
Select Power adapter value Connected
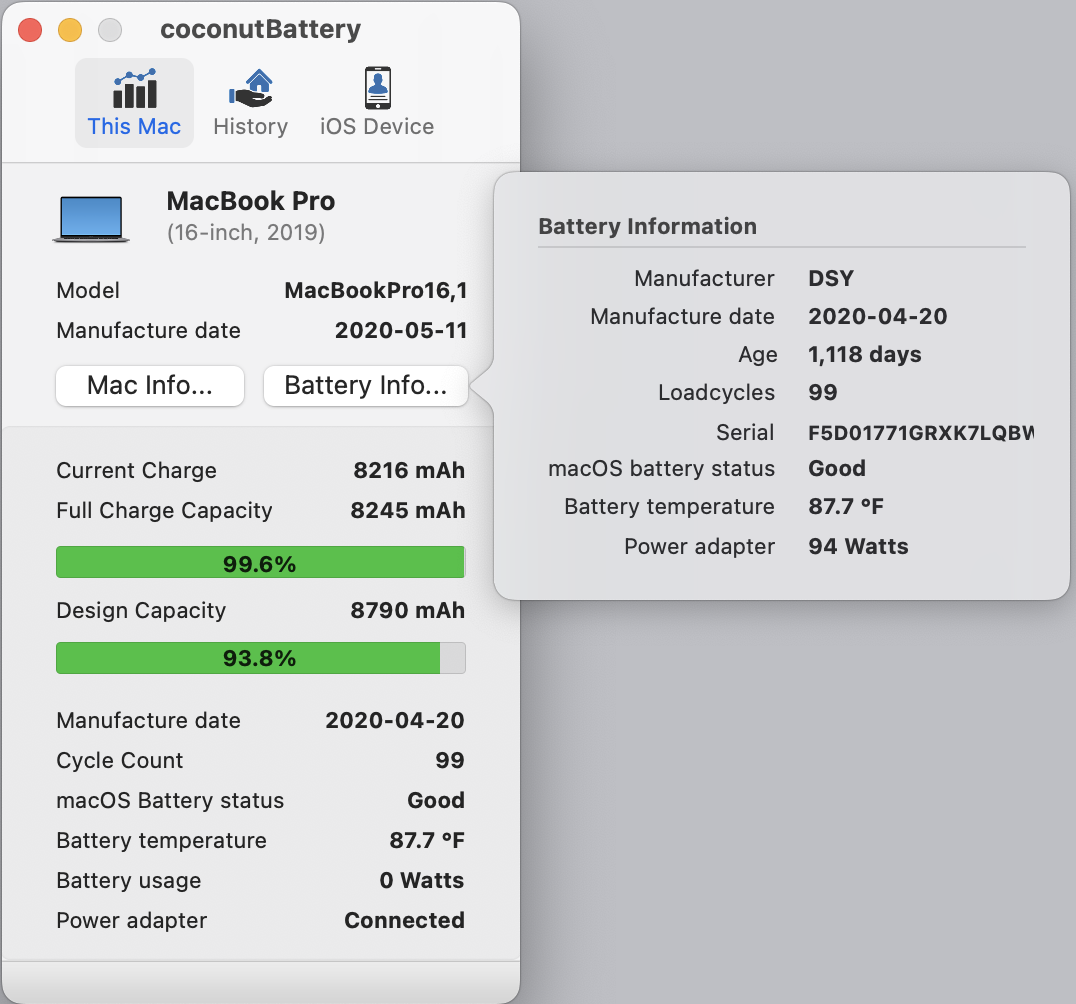404,920
